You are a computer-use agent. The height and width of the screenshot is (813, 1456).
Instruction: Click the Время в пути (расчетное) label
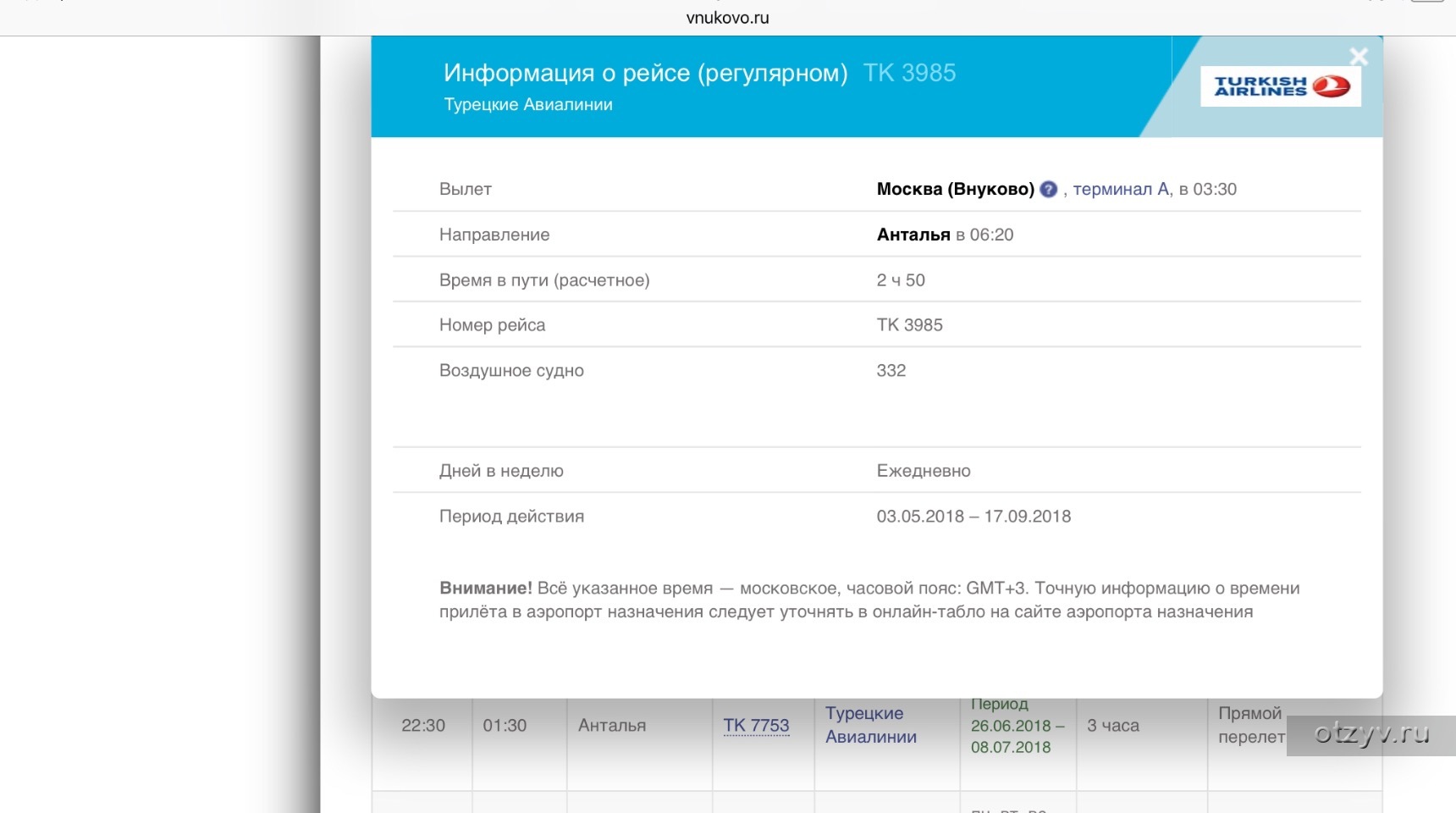tap(544, 280)
